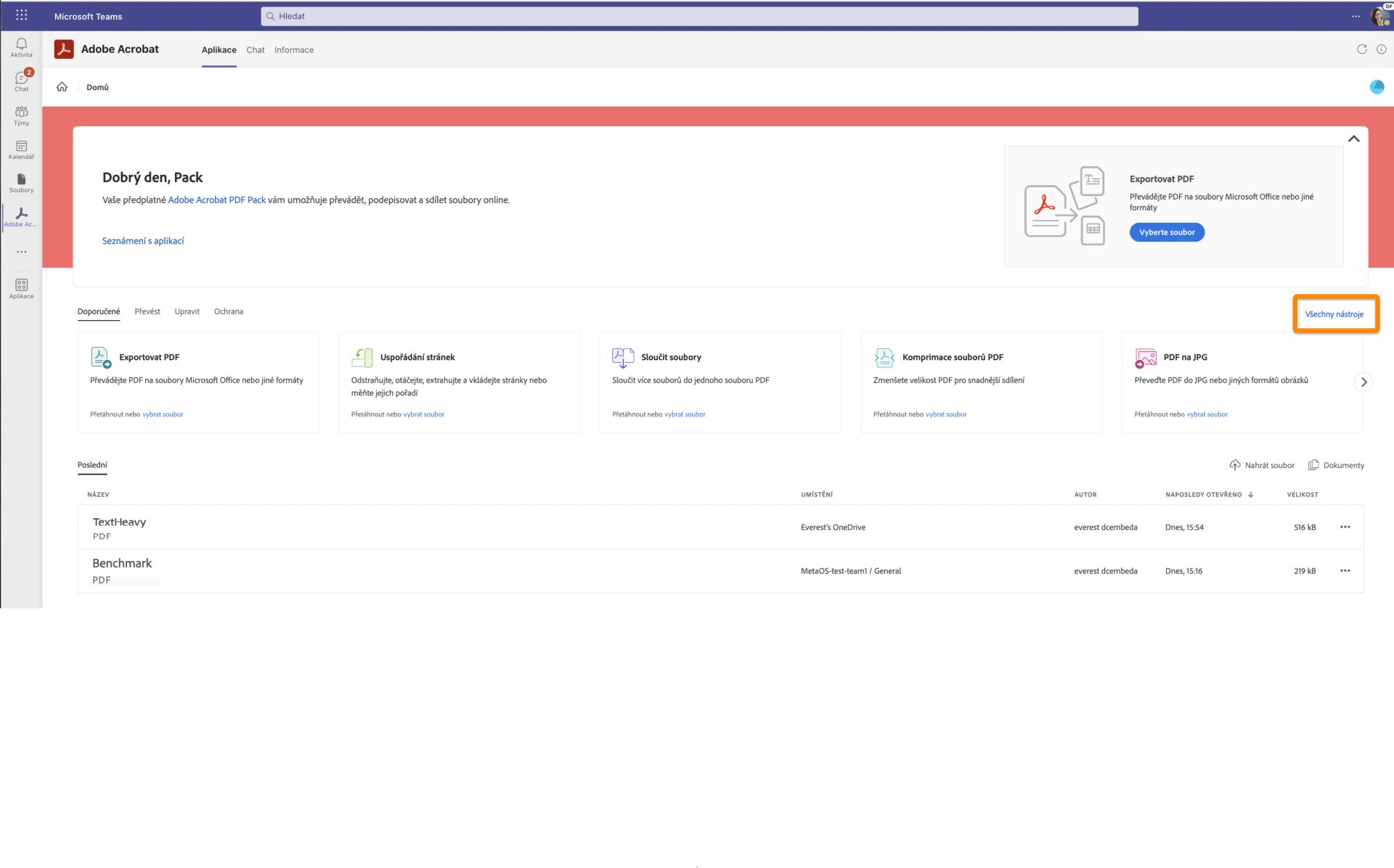Open Všechny nástroje link
This screenshot has height=868, width=1394.
pos(1334,314)
